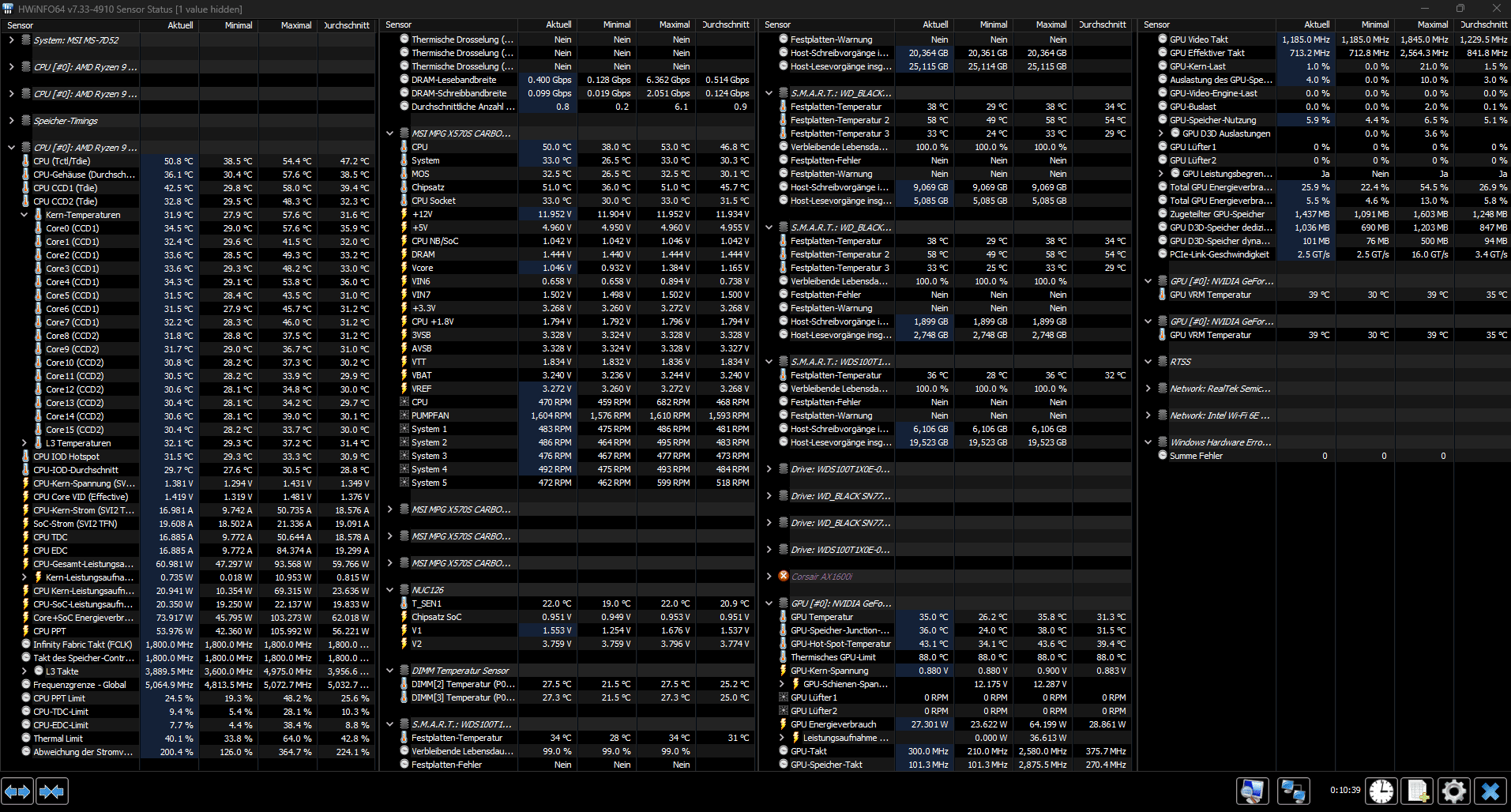Collapse the Windows Hardware Erro... group
The width and height of the screenshot is (1511, 812).
click(1148, 442)
